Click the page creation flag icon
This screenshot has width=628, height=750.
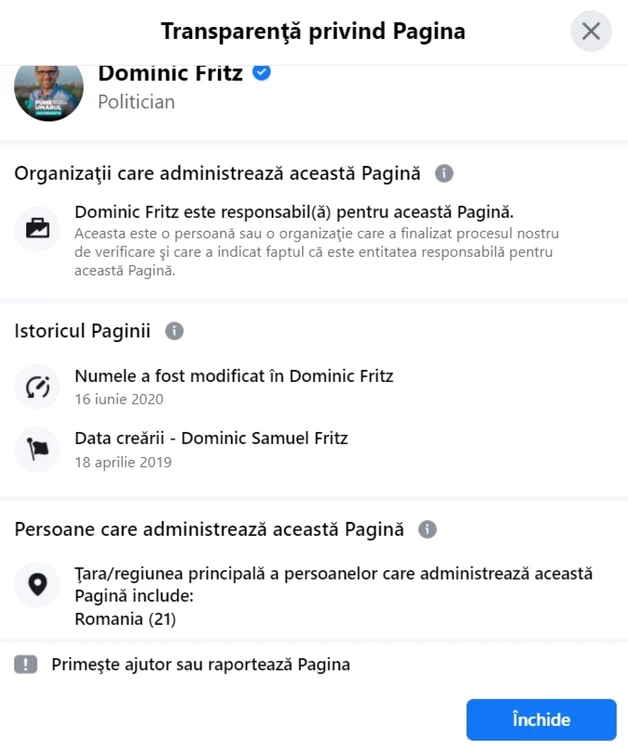[x=37, y=450]
